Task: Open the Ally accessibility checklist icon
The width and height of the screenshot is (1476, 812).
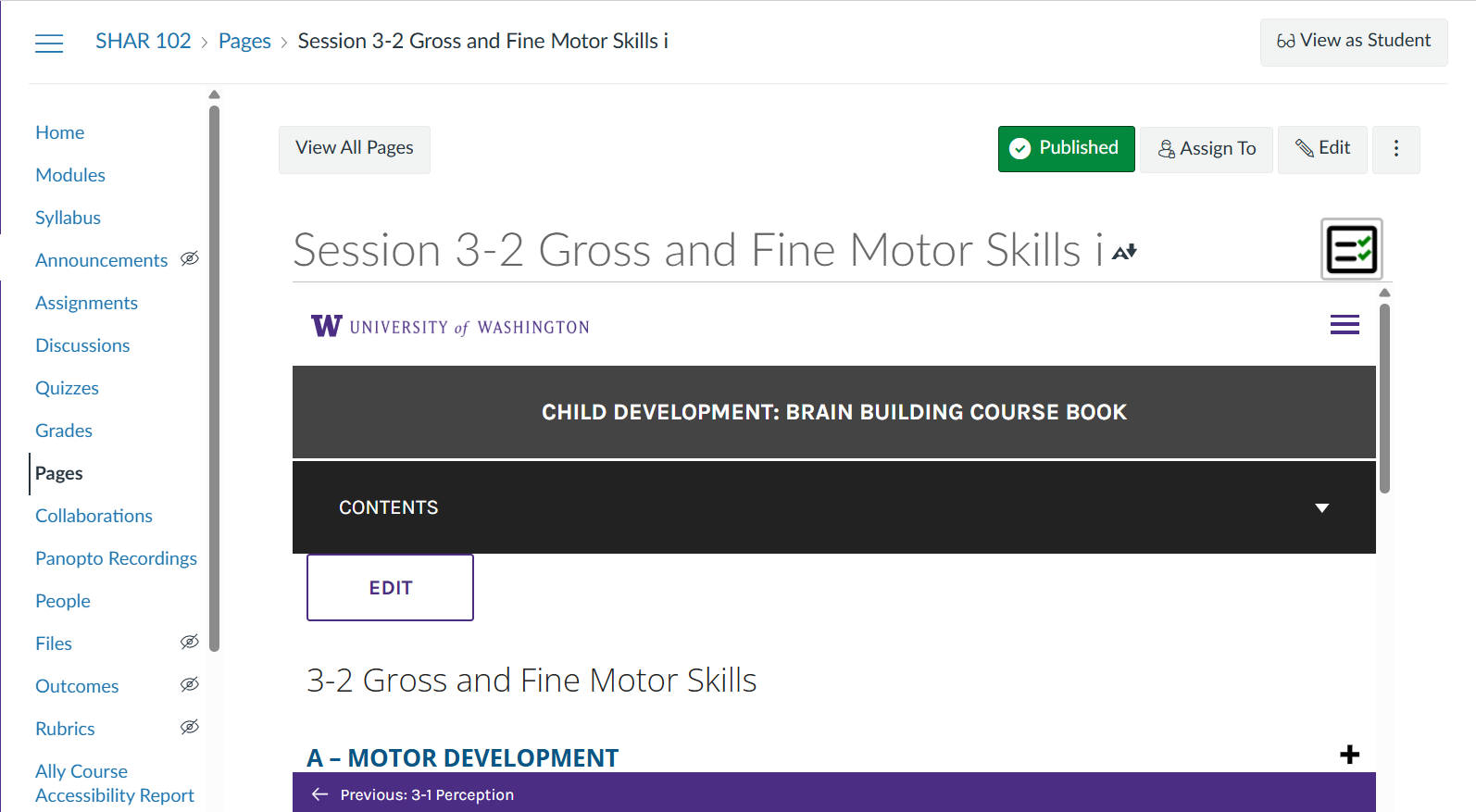Action: (1351, 249)
